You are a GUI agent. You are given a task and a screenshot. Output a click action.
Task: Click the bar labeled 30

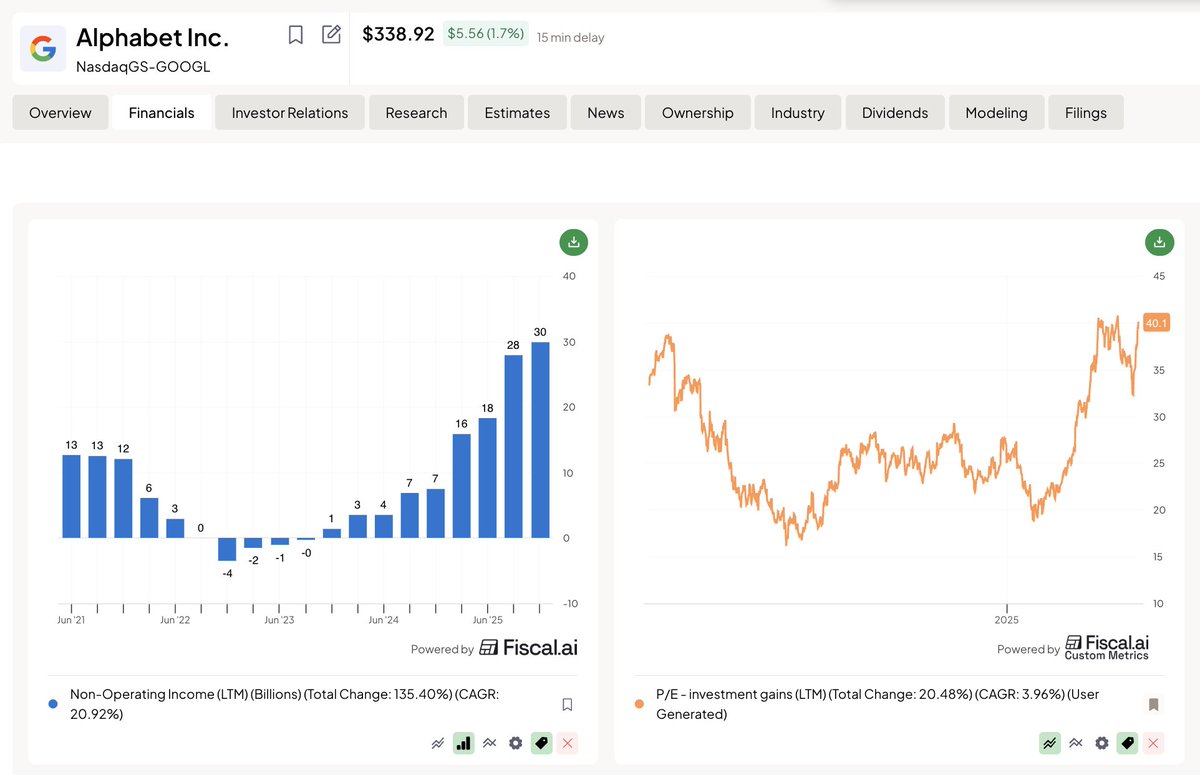point(540,440)
